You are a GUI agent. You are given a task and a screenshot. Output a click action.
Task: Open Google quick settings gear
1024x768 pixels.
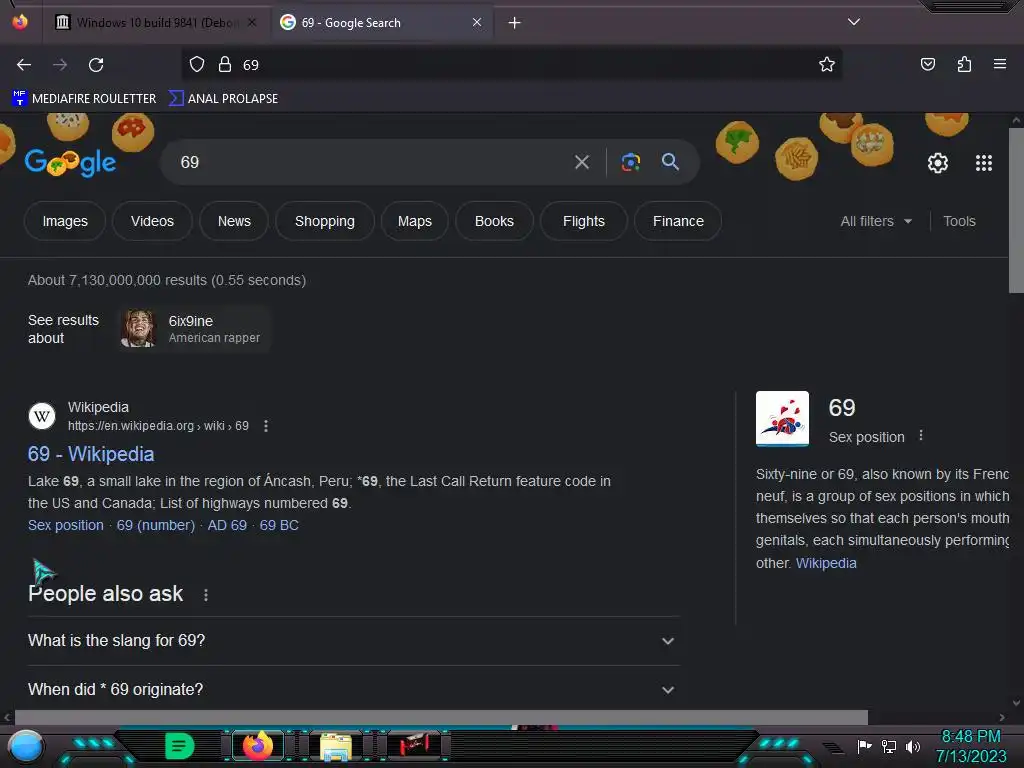pyautogui.click(x=938, y=163)
